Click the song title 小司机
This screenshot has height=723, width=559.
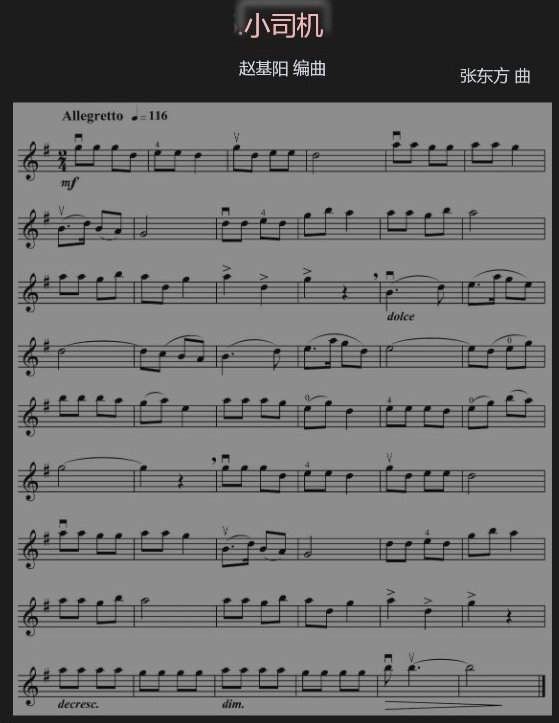tap(283, 25)
